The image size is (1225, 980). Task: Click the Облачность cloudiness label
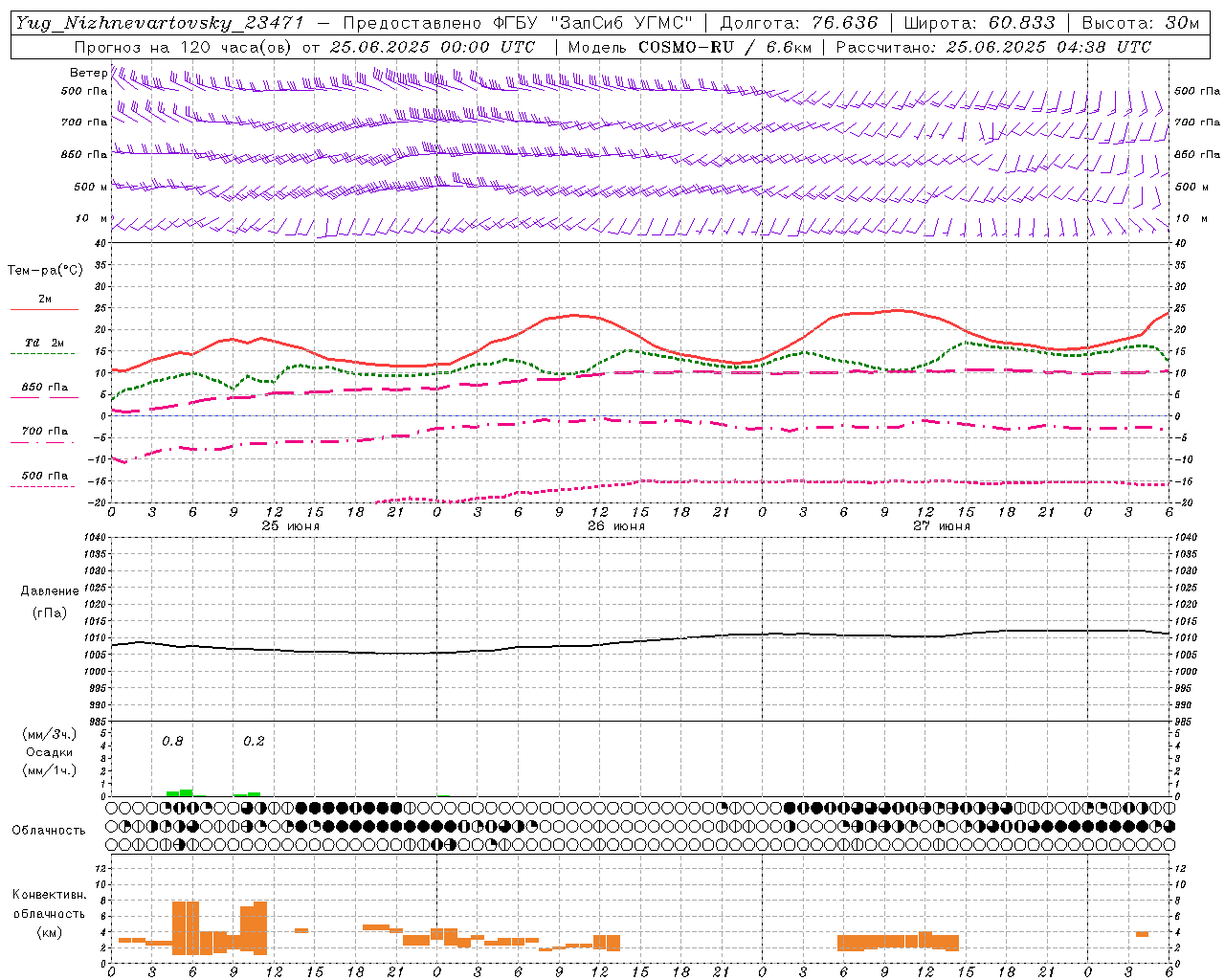[49, 831]
